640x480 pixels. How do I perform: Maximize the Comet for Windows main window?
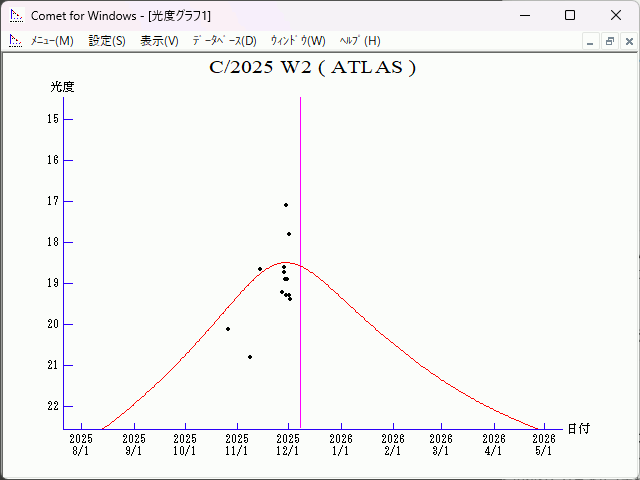569,15
